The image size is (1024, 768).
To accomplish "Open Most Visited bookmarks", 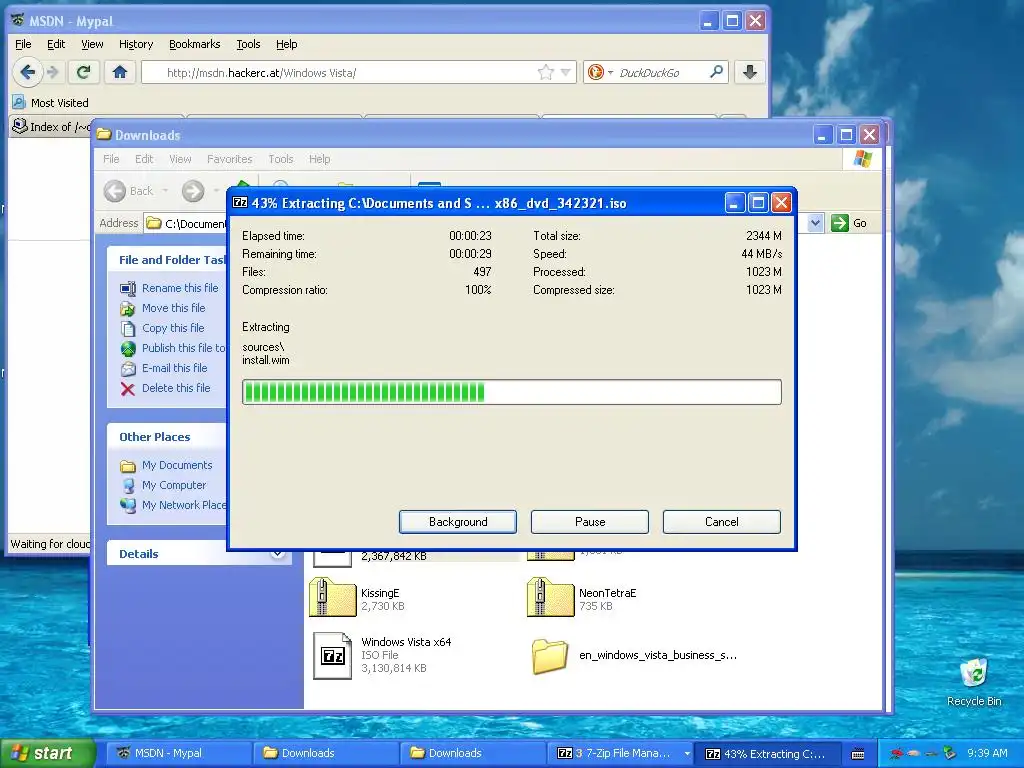I will [50, 103].
